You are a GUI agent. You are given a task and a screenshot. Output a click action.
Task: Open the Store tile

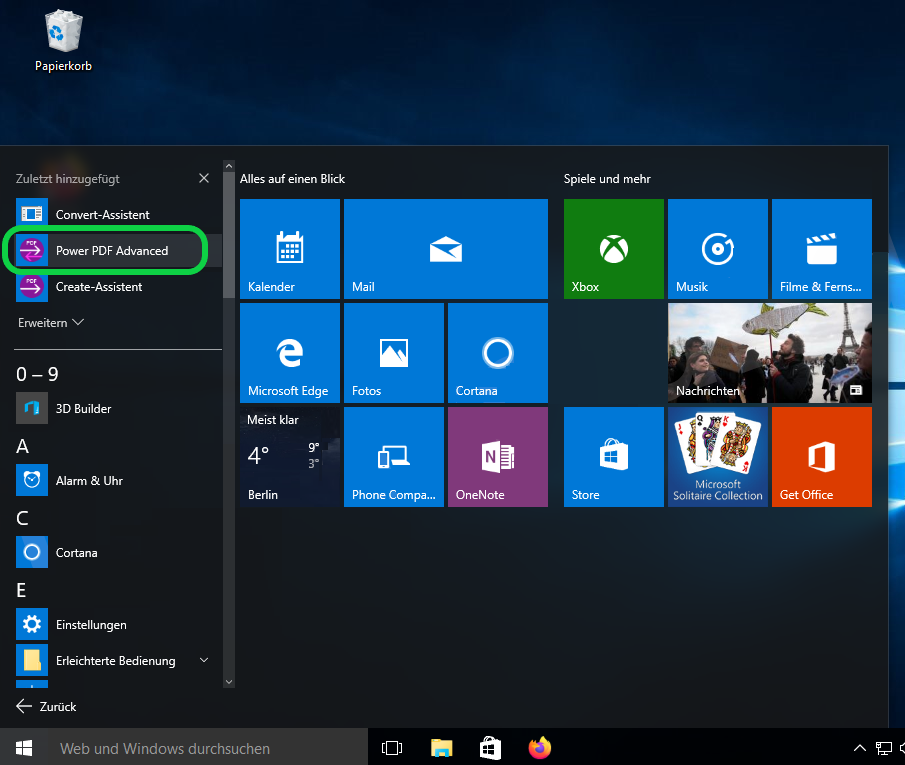coord(614,457)
